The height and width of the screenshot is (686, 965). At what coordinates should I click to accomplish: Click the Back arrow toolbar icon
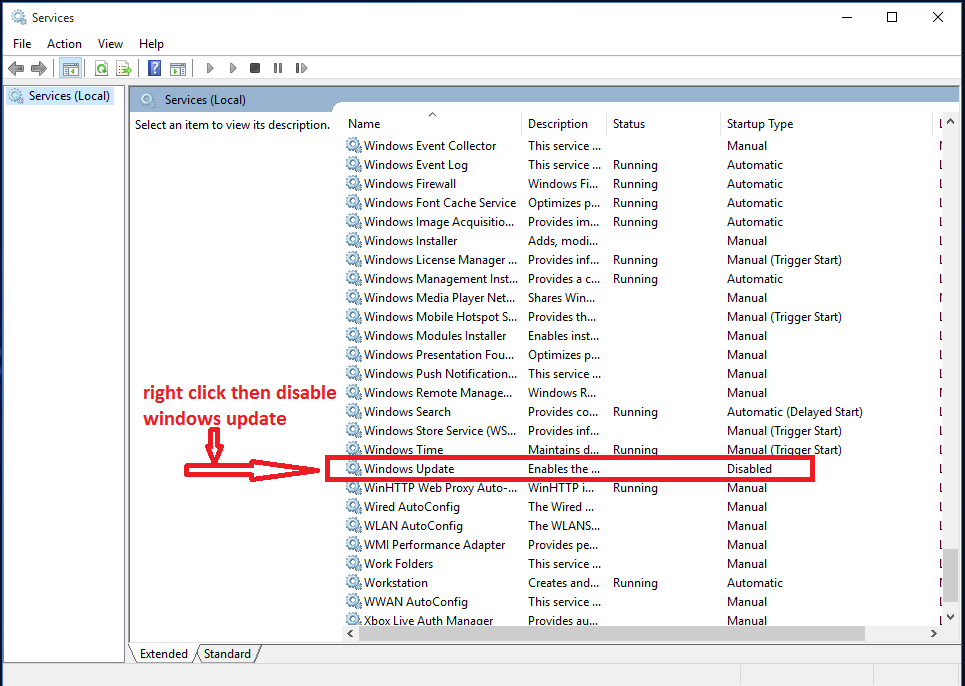click(x=17, y=68)
